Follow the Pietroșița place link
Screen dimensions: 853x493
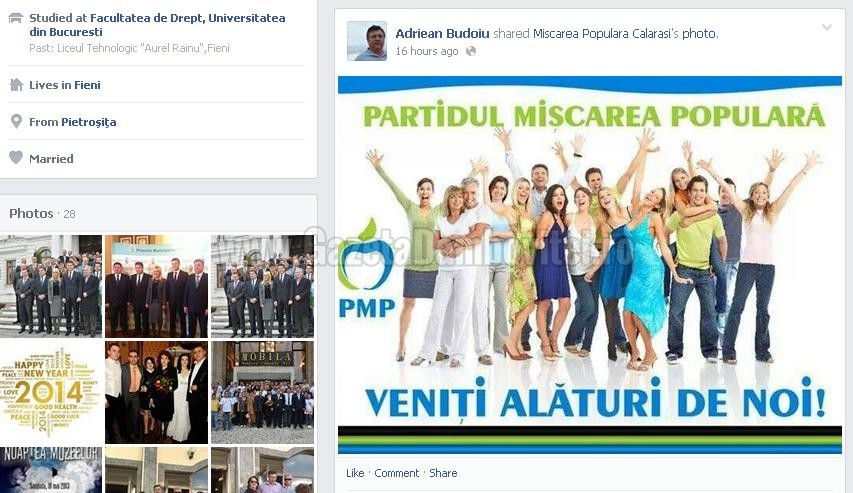pos(89,122)
